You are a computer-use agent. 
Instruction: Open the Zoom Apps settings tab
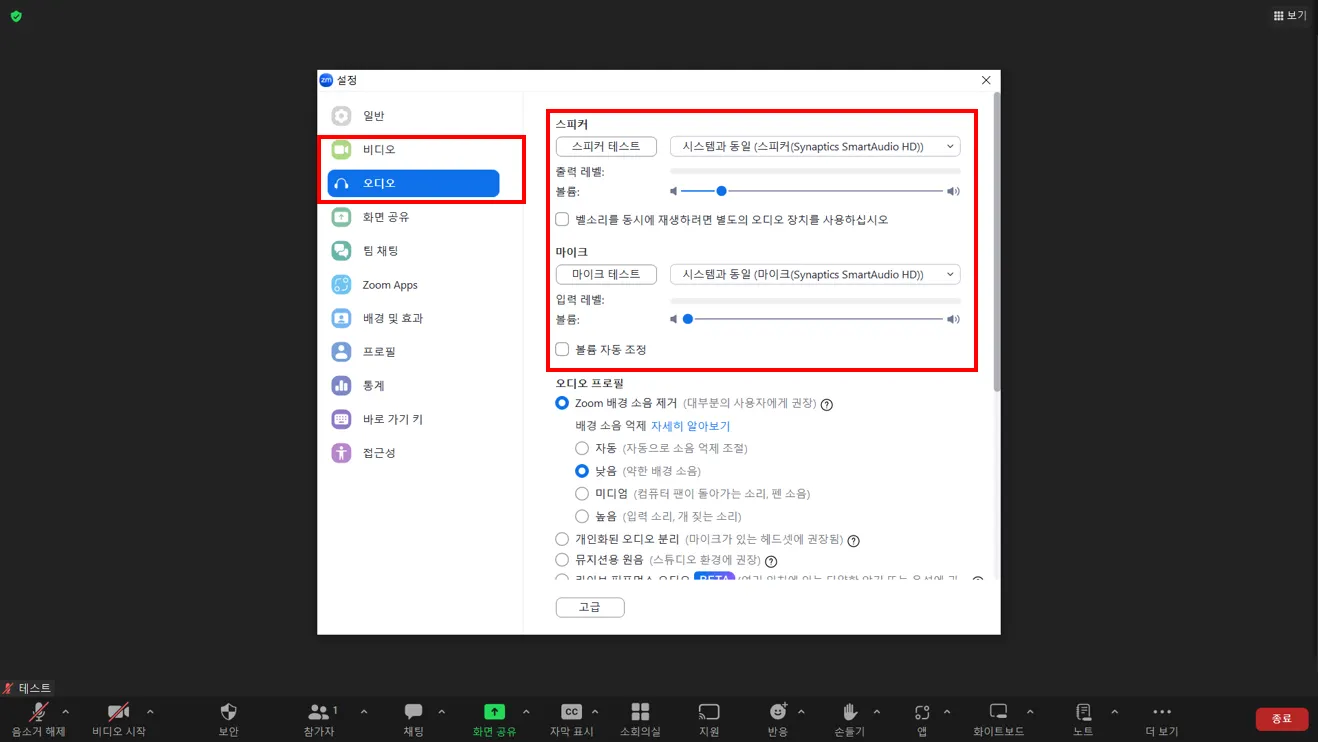coord(413,285)
